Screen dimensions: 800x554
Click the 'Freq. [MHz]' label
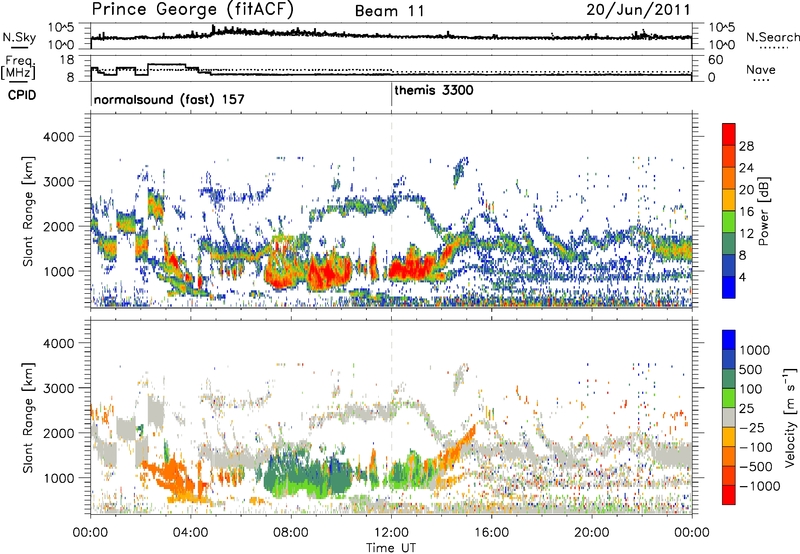[18, 67]
